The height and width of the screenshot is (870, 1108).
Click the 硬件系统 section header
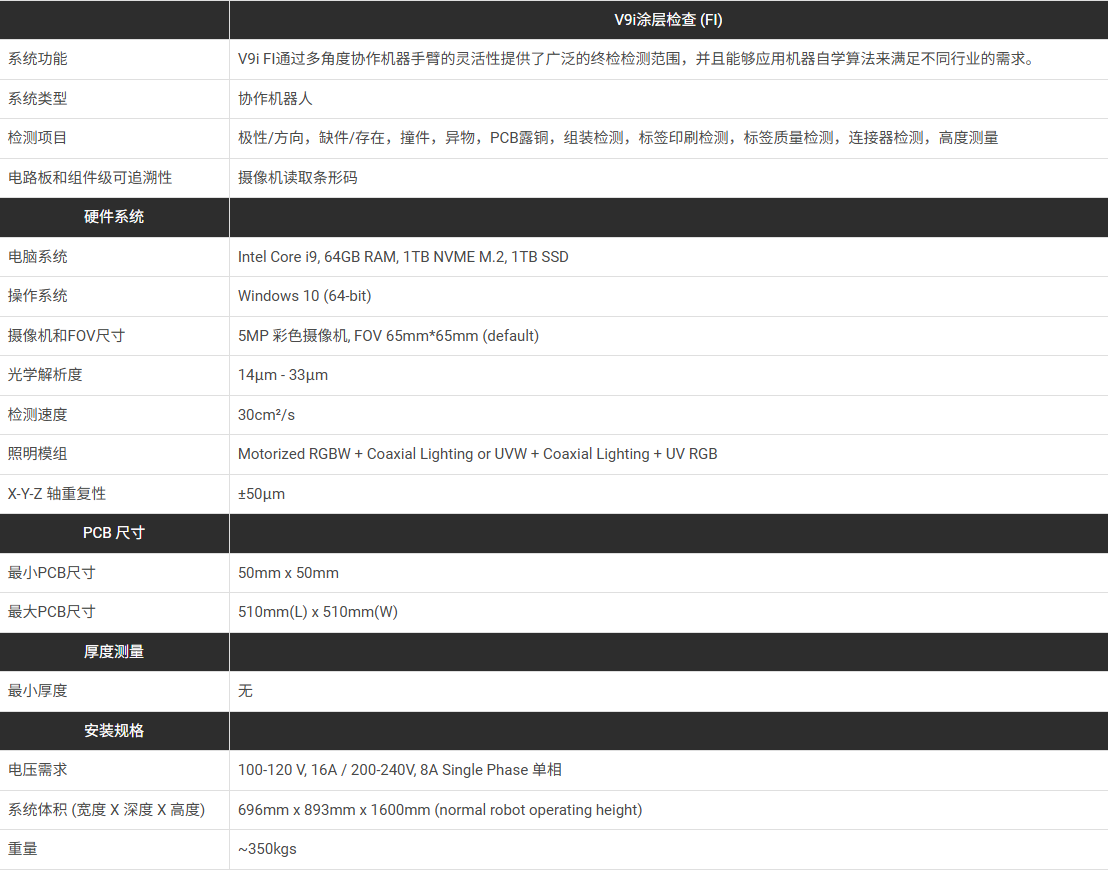click(x=114, y=217)
